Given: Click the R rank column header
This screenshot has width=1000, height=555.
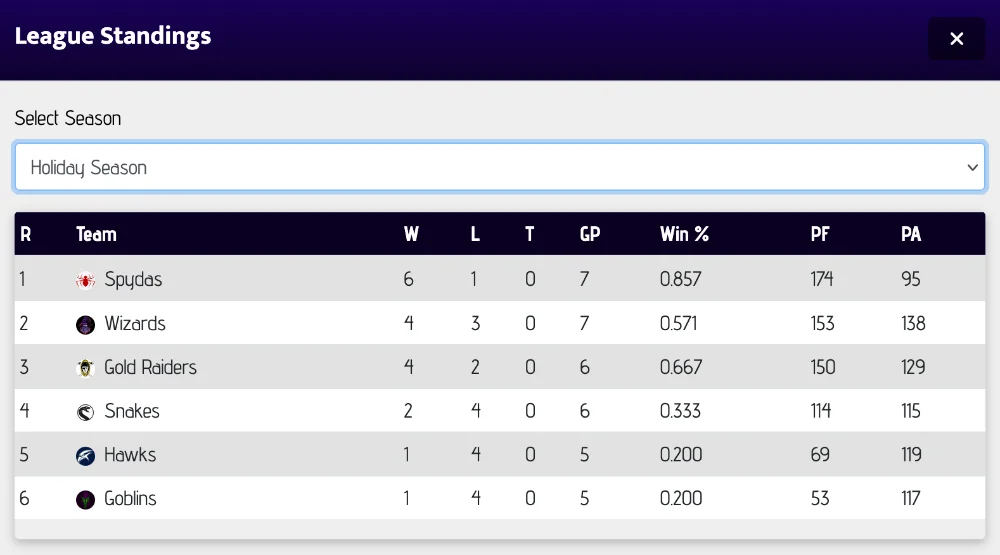Looking at the screenshot, I should [x=26, y=234].
